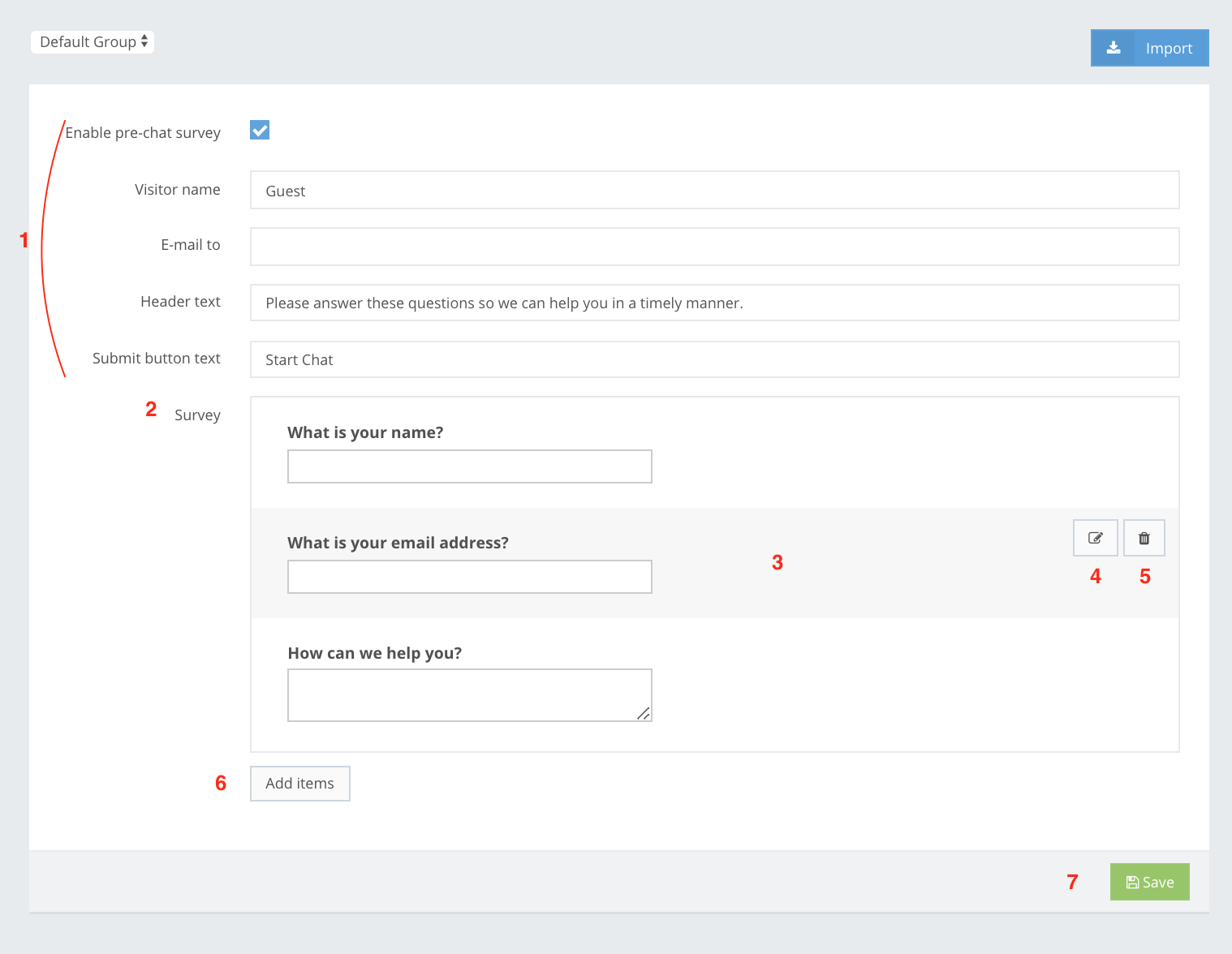Click the 'What is your email address?' heading
The image size is (1232, 954).
[x=398, y=543]
